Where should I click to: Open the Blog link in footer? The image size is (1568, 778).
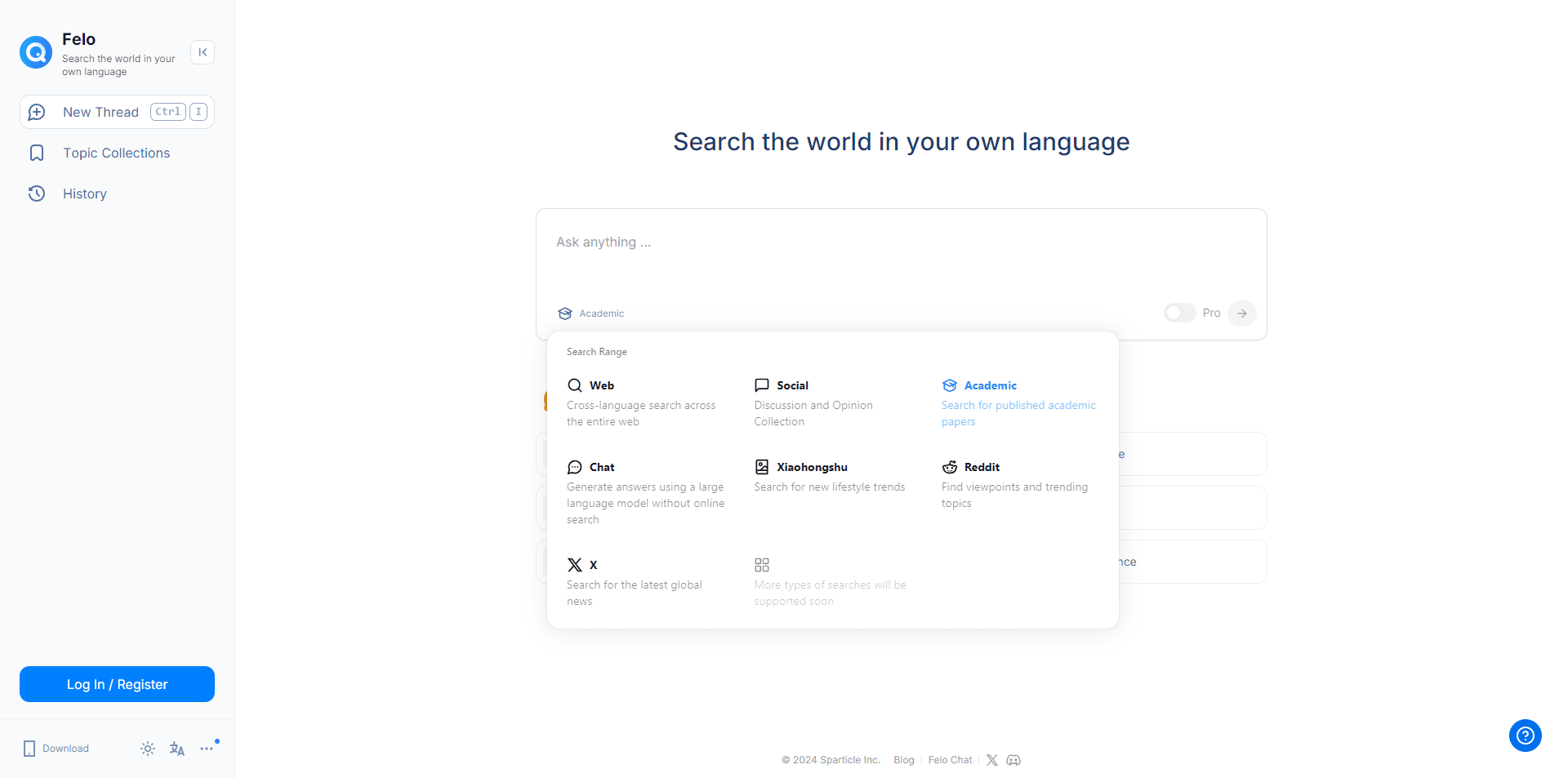pos(904,760)
